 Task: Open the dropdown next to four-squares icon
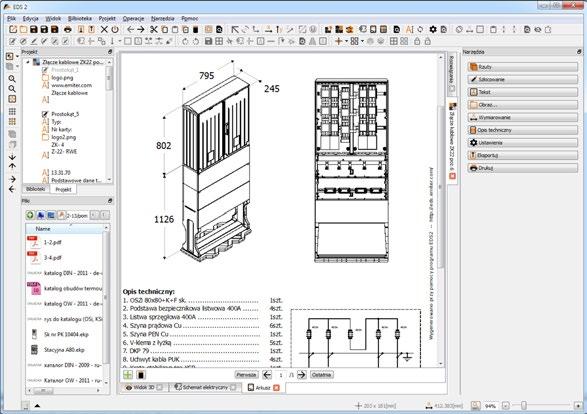362,41
